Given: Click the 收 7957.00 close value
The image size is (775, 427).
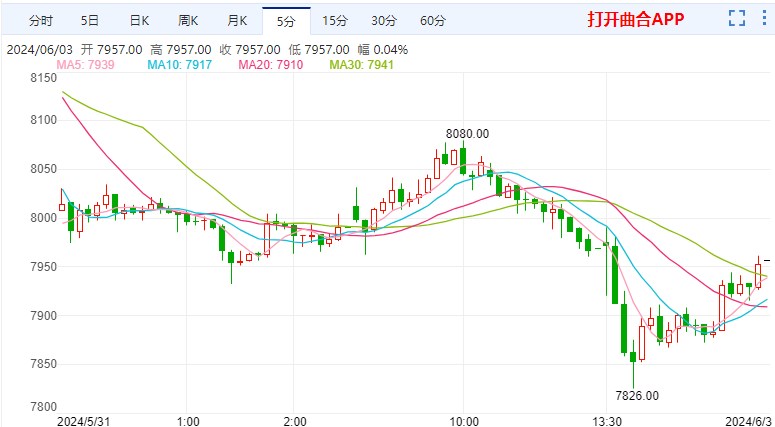Looking at the screenshot, I should (x=250, y=49).
